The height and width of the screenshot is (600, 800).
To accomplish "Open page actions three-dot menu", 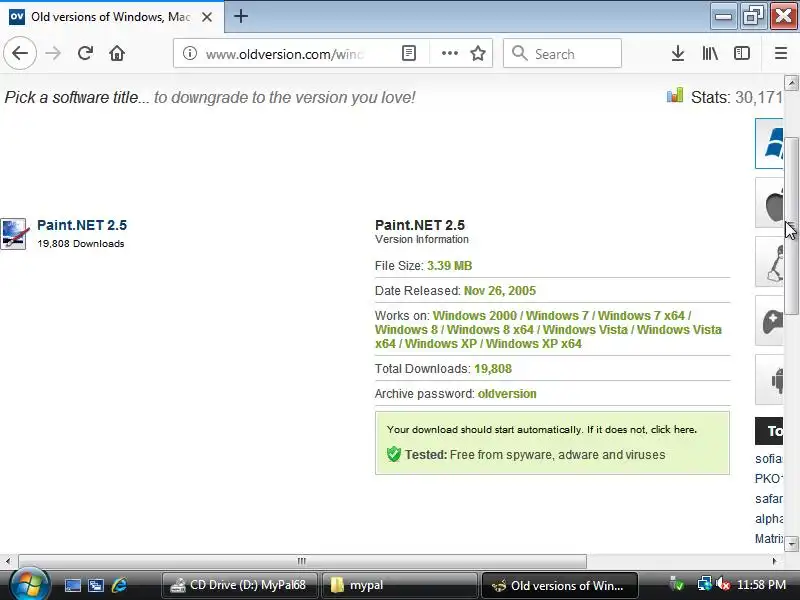I will pos(449,53).
